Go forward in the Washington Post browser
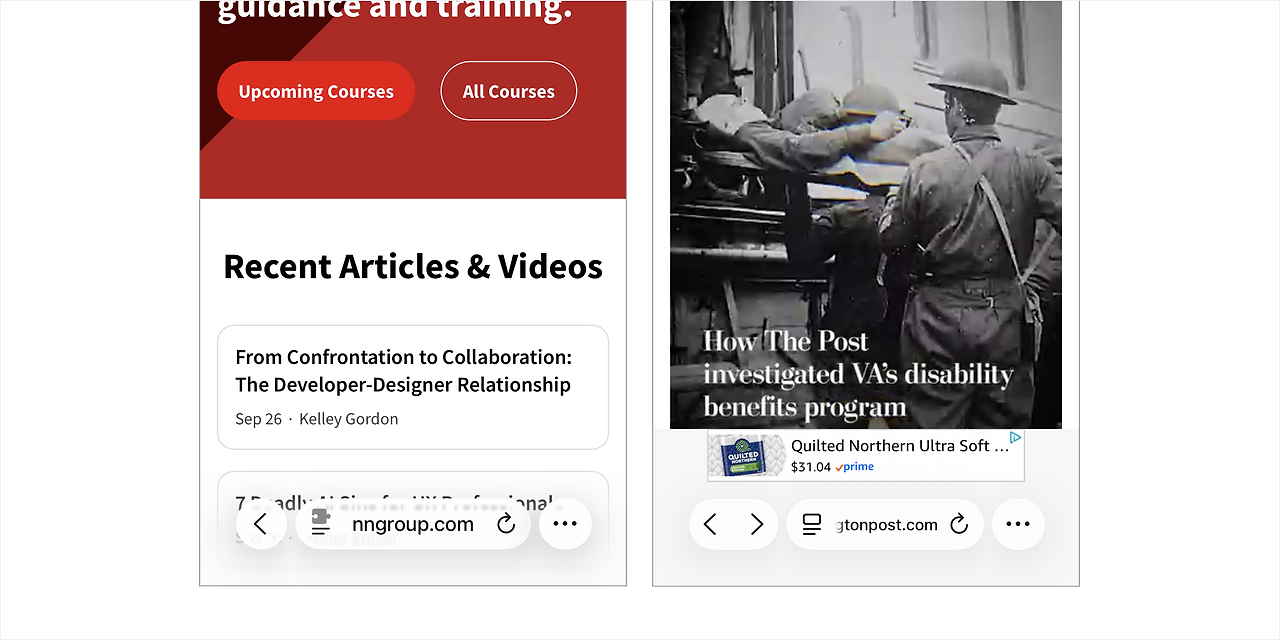 [757, 524]
